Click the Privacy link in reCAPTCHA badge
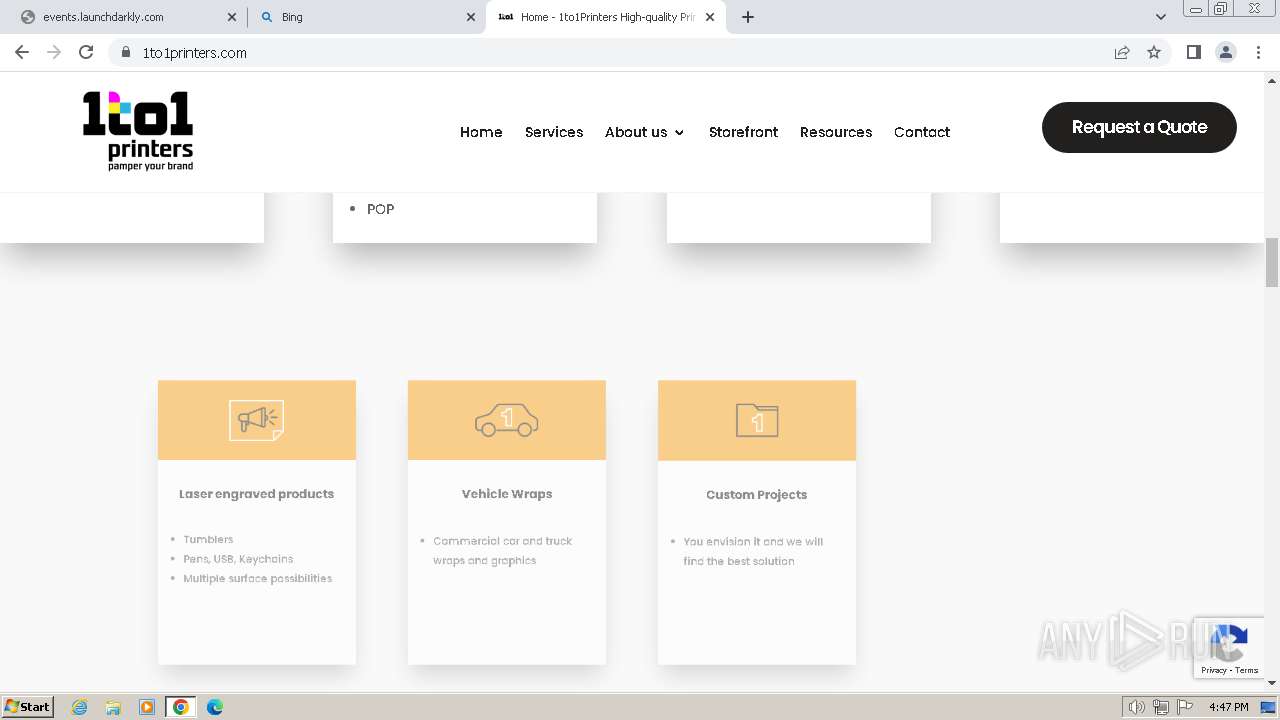Image resolution: width=1280 pixels, height=720 pixels. pyautogui.click(x=1214, y=670)
